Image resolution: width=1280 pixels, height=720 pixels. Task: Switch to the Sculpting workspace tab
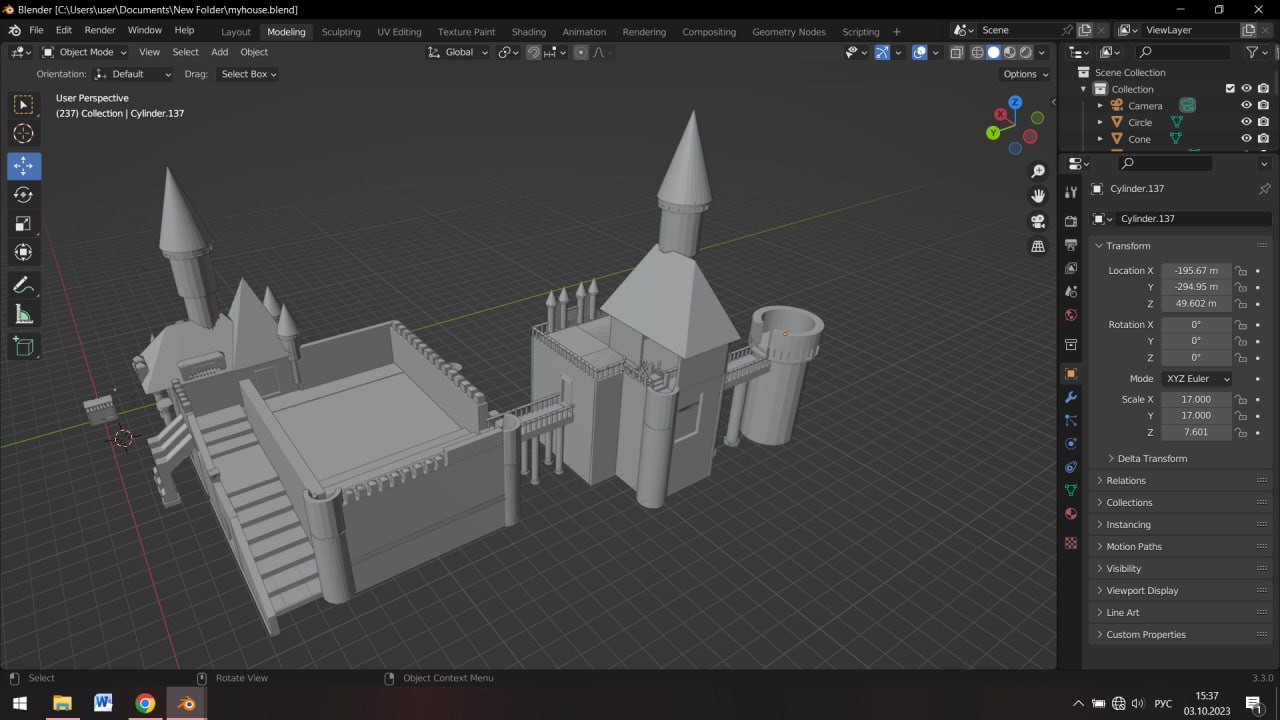tap(341, 31)
